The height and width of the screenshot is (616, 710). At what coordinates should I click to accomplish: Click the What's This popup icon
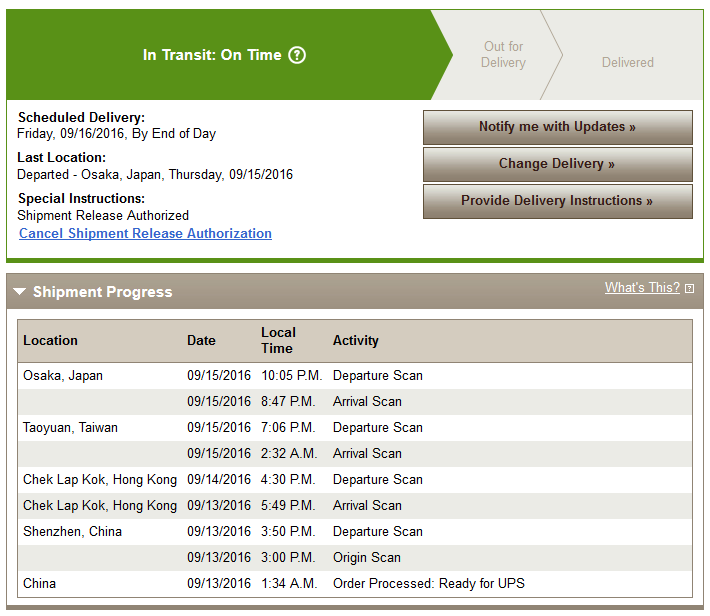[689, 289]
